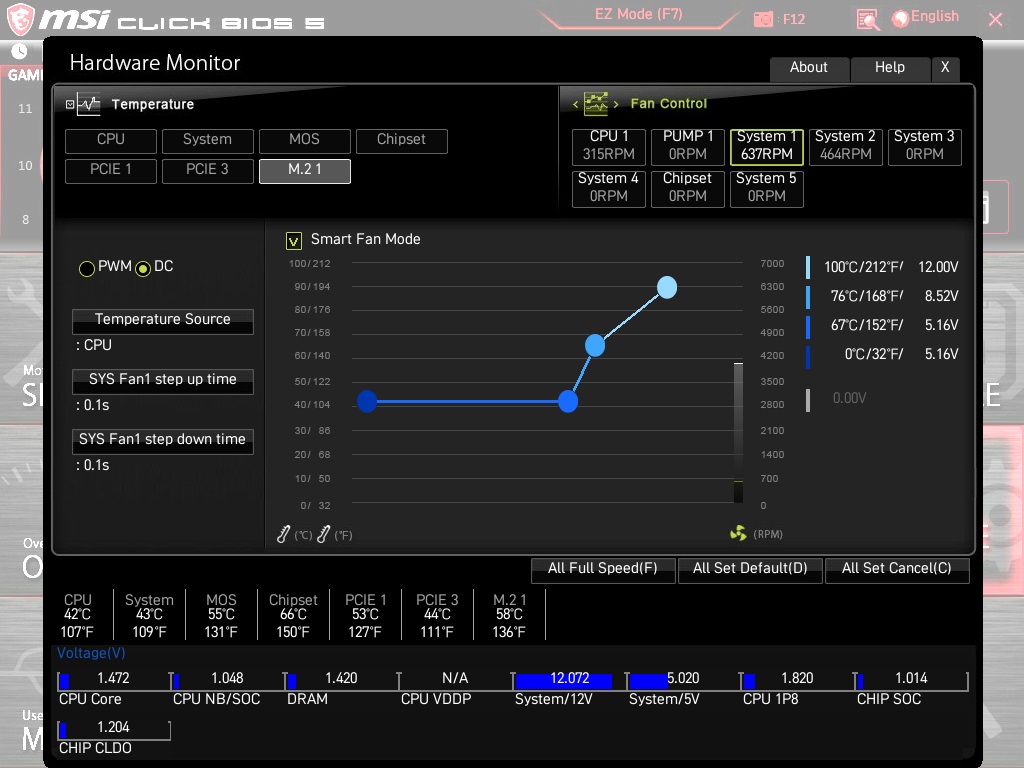Image resolution: width=1024 pixels, height=768 pixels.
Task: Click the 67°C/152°F 5.16V curve entry
Action: (x=883, y=325)
